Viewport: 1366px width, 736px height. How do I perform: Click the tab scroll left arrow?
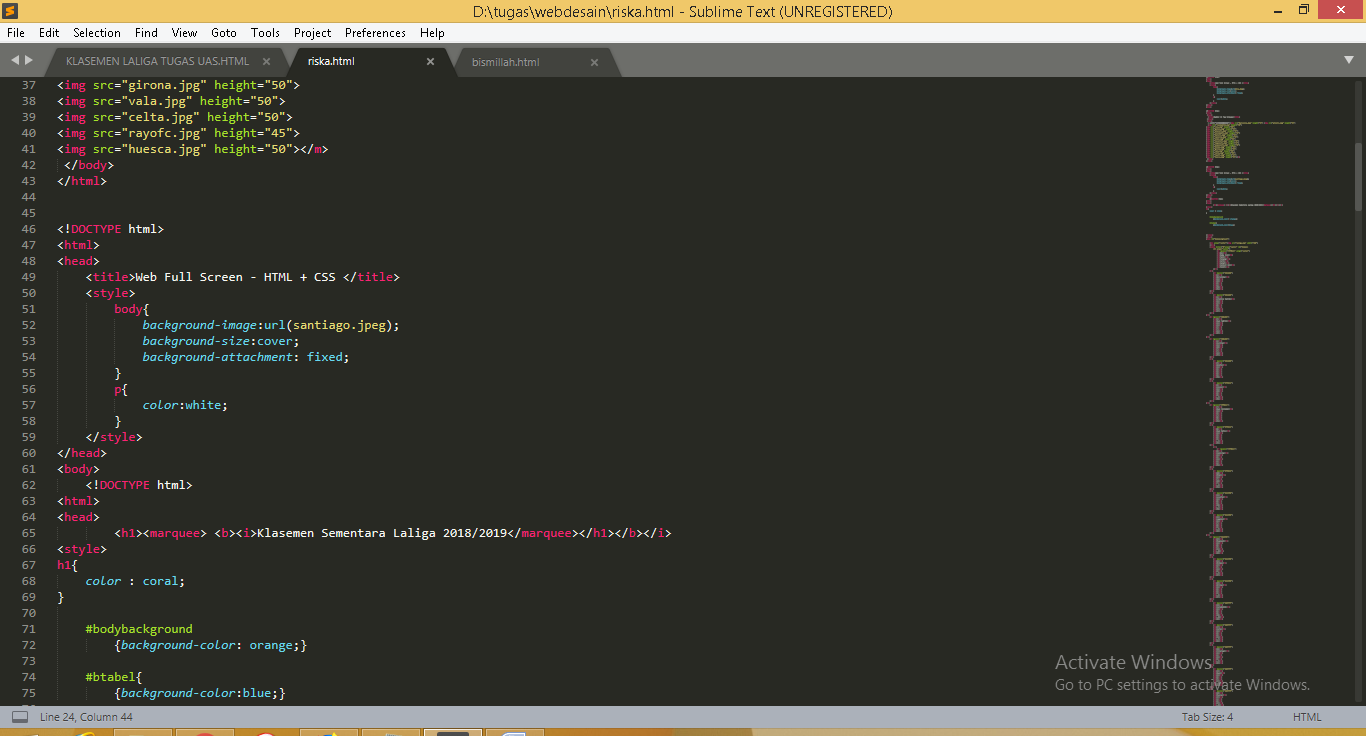[15, 61]
